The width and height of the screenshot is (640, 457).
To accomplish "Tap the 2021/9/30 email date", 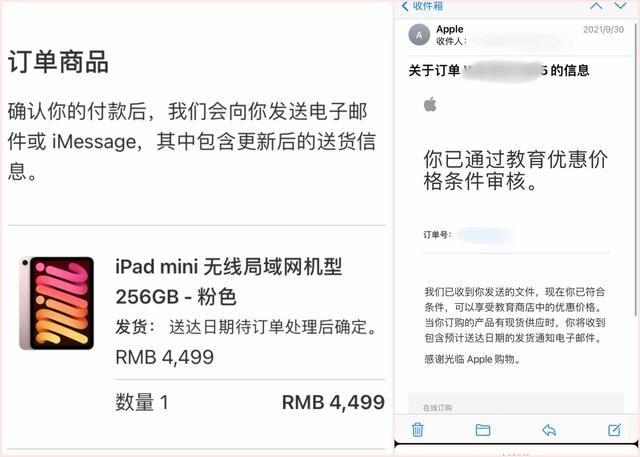I will coord(603,29).
